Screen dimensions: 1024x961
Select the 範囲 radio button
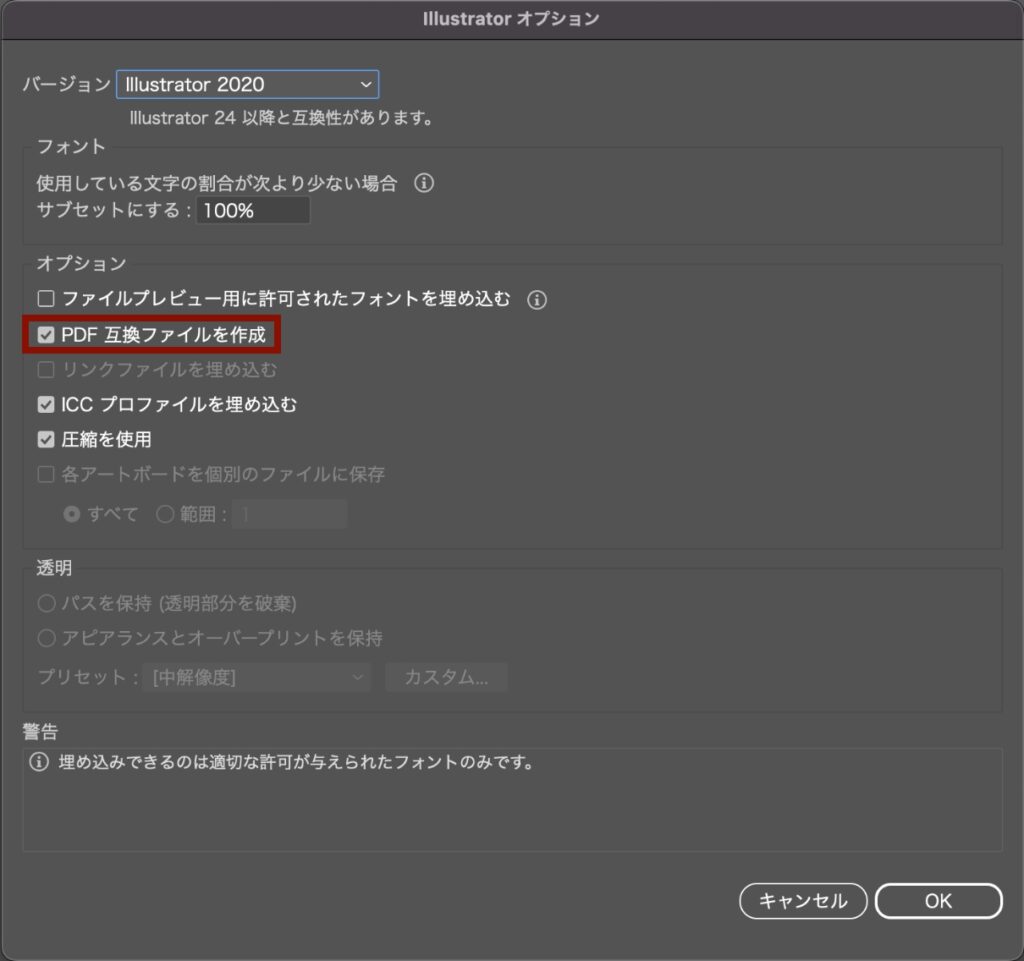point(165,514)
